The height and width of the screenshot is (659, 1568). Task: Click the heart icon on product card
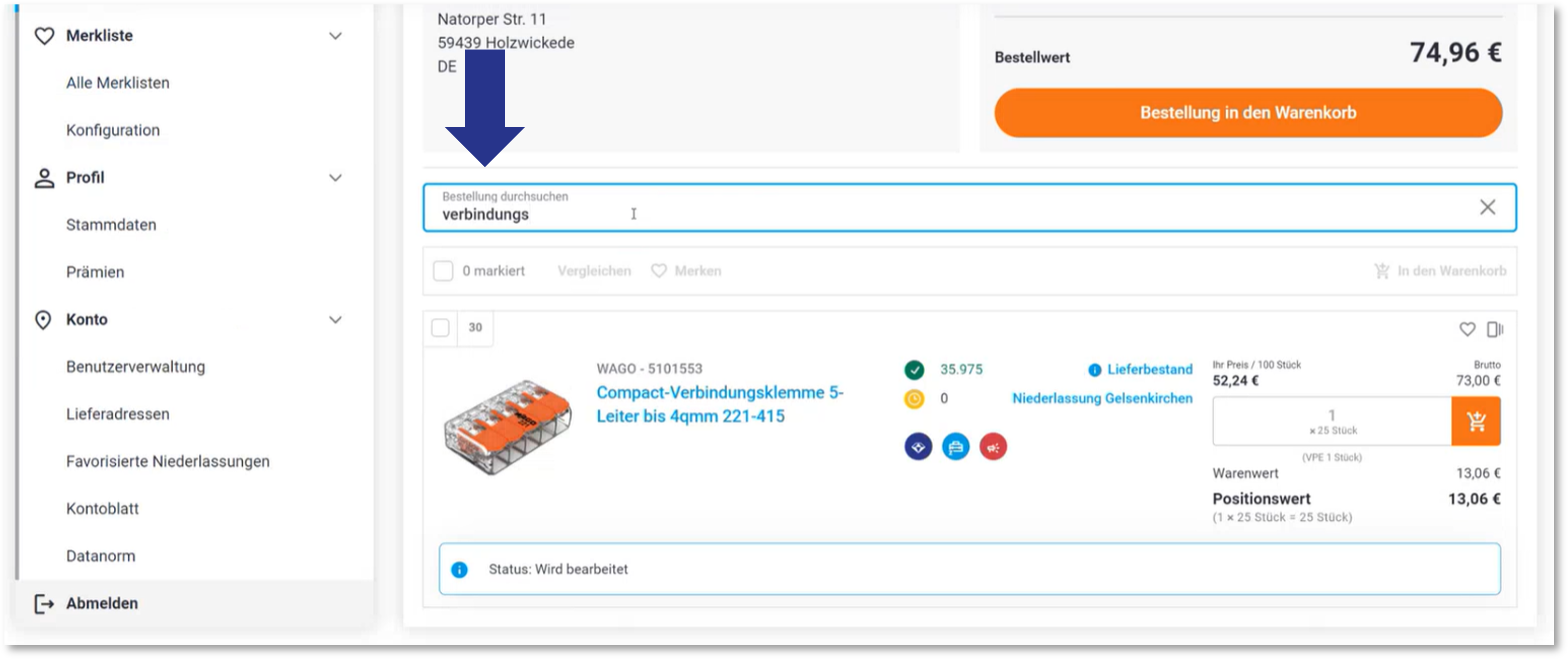pyautogui.click(x=1467, y=329)
